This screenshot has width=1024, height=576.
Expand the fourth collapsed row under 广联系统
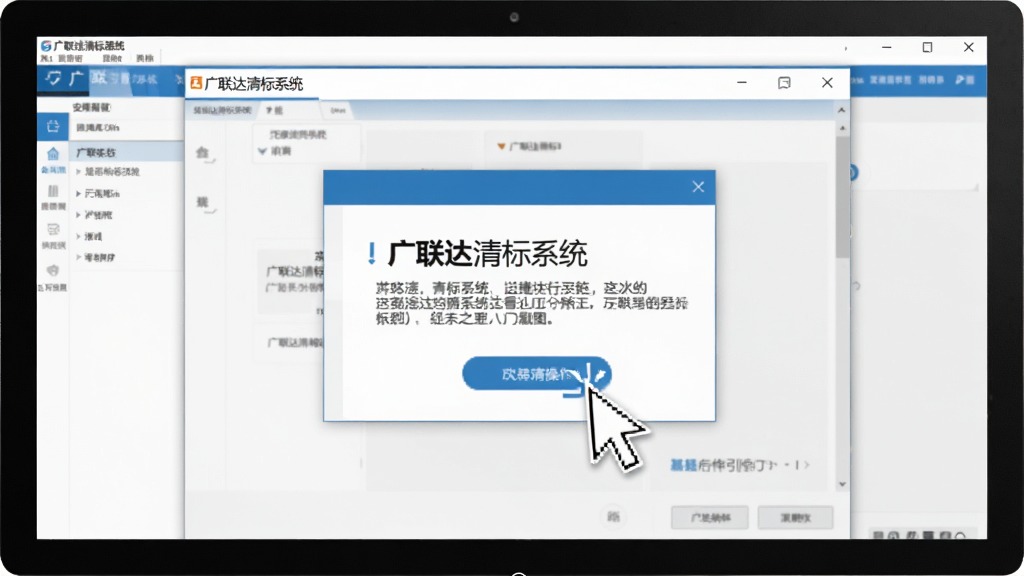tap(78, 236)
